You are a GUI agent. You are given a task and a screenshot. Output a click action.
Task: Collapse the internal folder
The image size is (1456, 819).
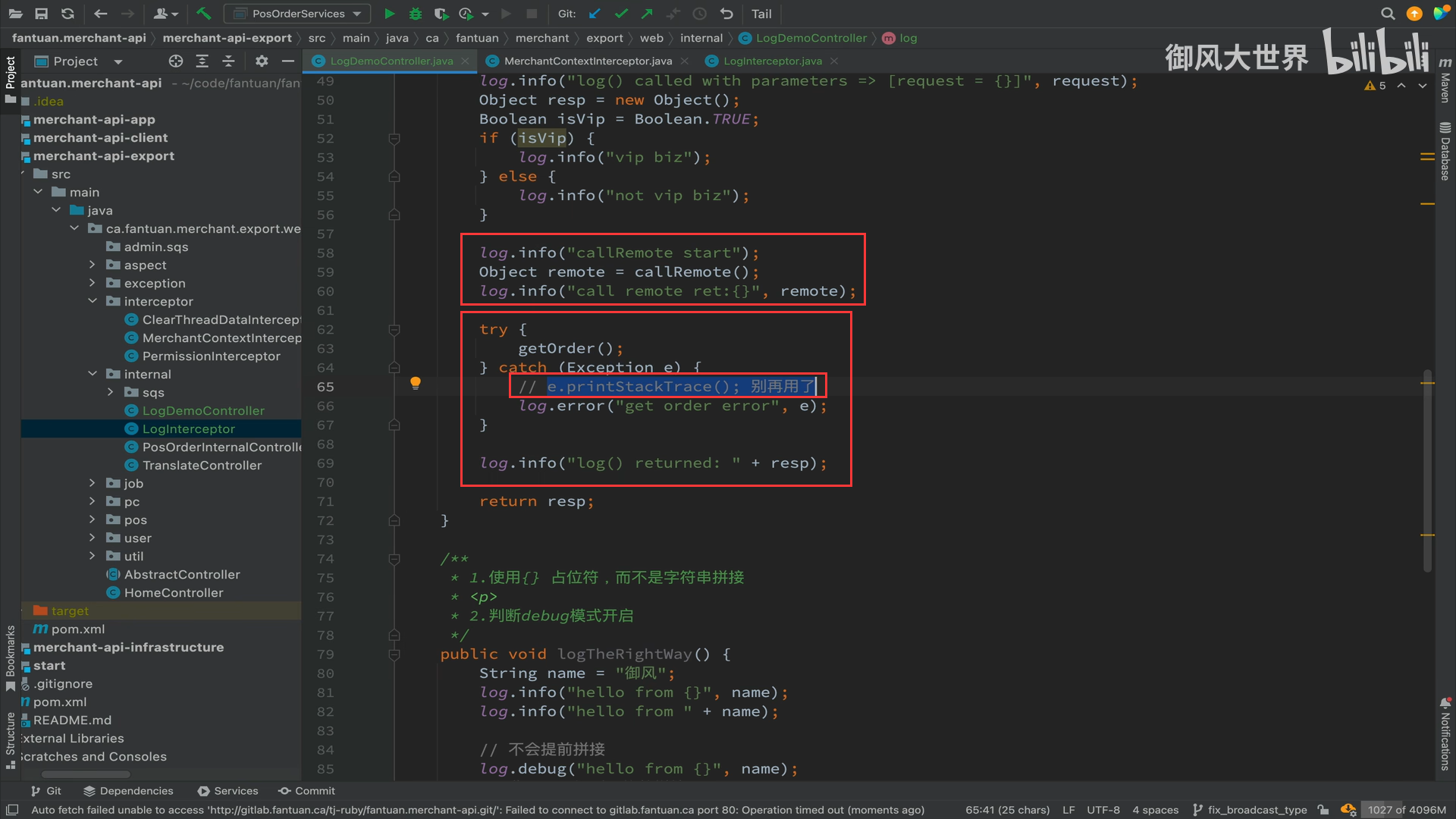pyautogui.click(x=93, y=374)
